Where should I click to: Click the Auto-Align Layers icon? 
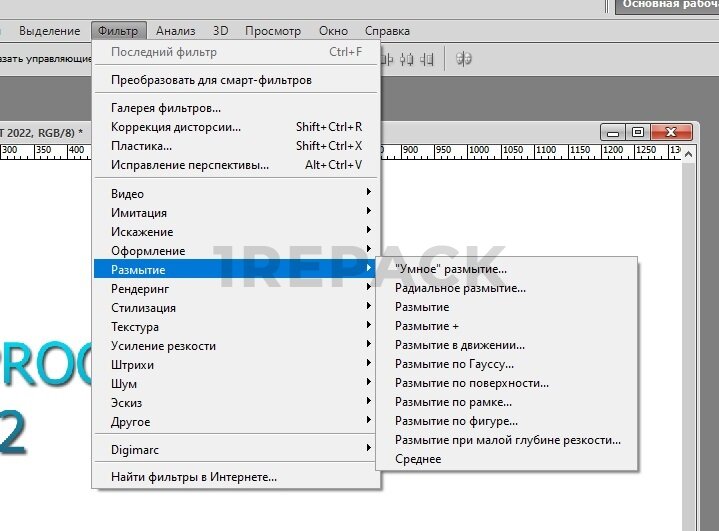464,59
